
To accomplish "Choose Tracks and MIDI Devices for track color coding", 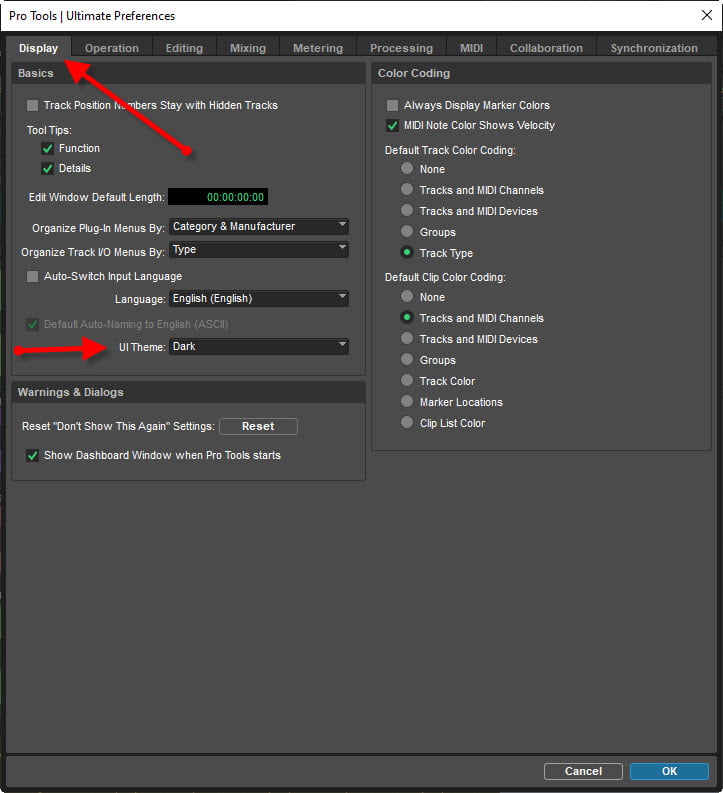I will pos(407,210).
